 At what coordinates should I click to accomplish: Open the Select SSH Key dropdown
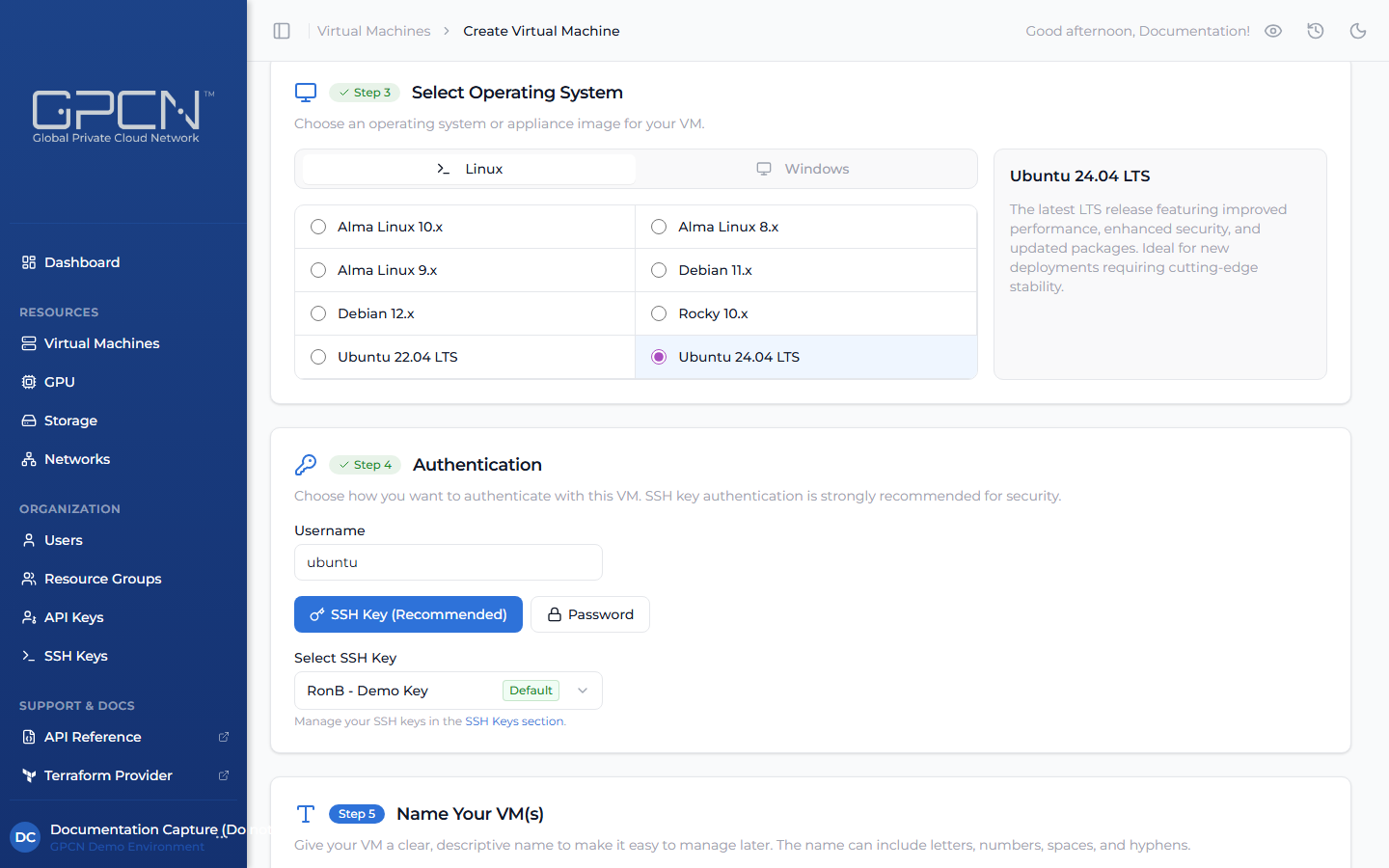[449, 691]
